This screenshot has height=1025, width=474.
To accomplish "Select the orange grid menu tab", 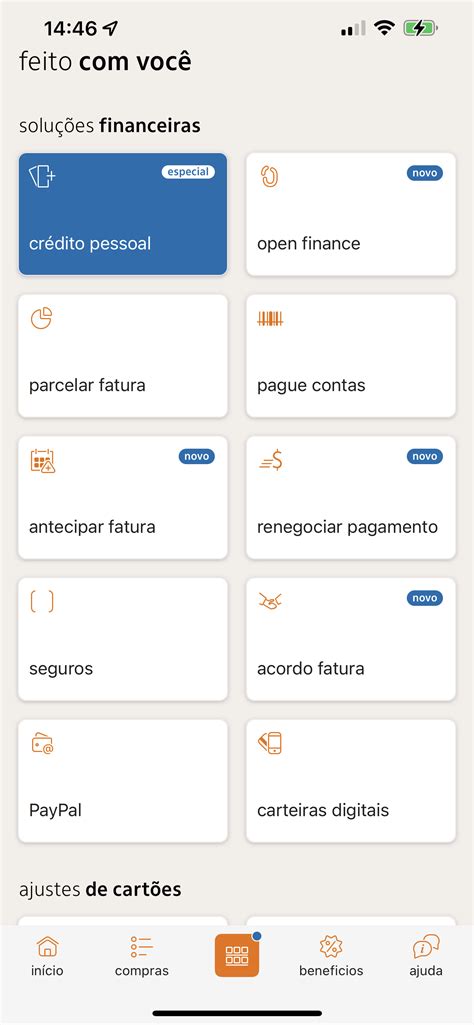I will click(237, 955).
